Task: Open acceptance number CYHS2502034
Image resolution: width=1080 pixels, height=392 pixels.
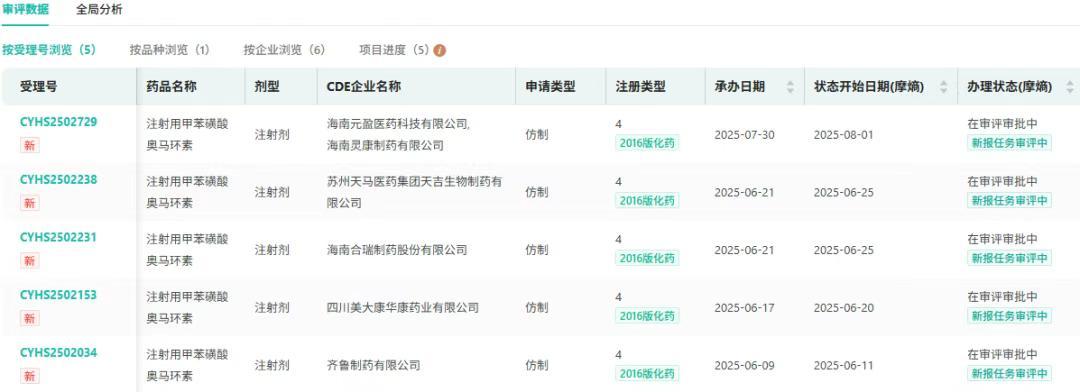Action: 59,353
